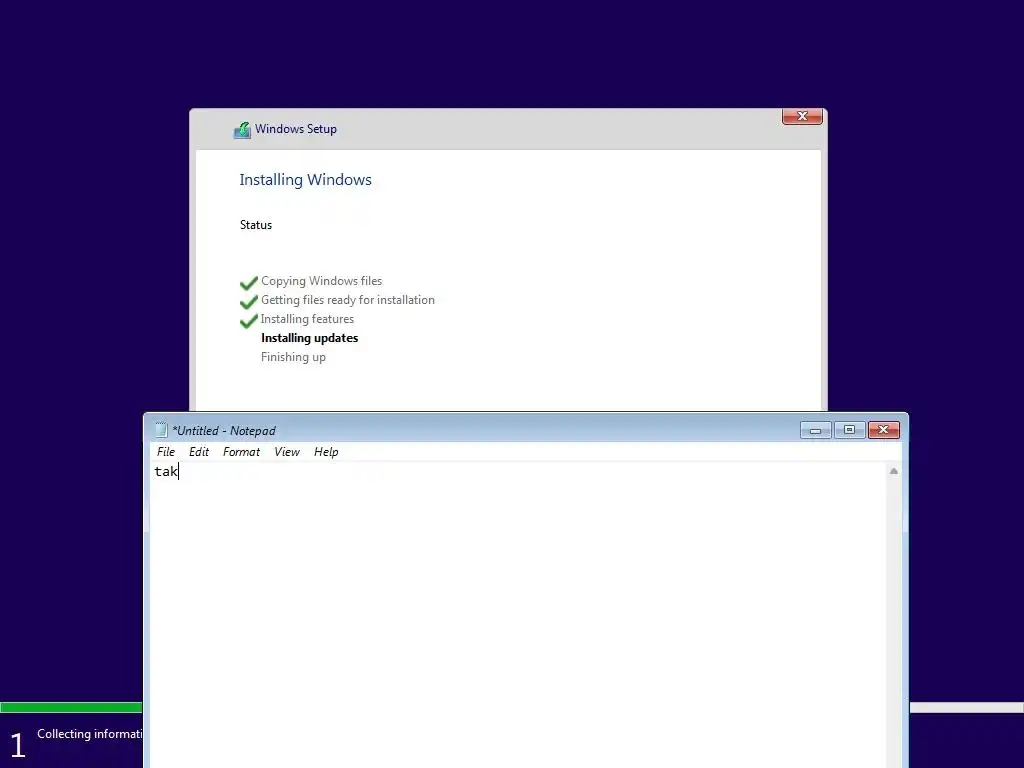Close the Notepad window
The image size is (1024, 768).
(x=884, y=430)
